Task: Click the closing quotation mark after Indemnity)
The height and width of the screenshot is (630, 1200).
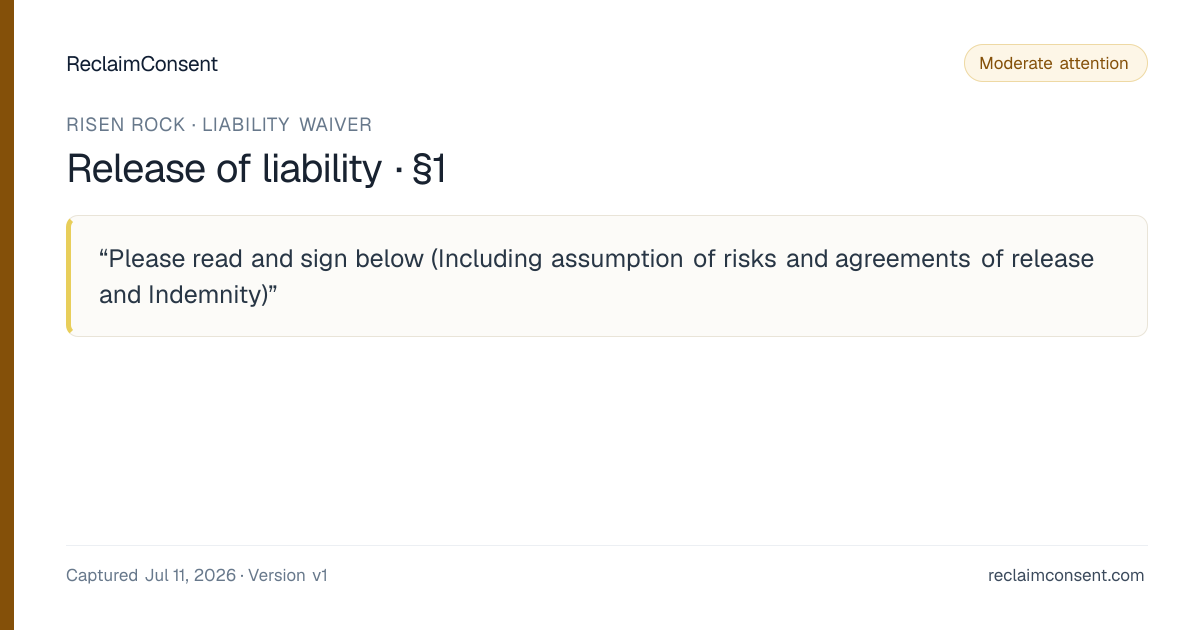Action: [271, 290]
